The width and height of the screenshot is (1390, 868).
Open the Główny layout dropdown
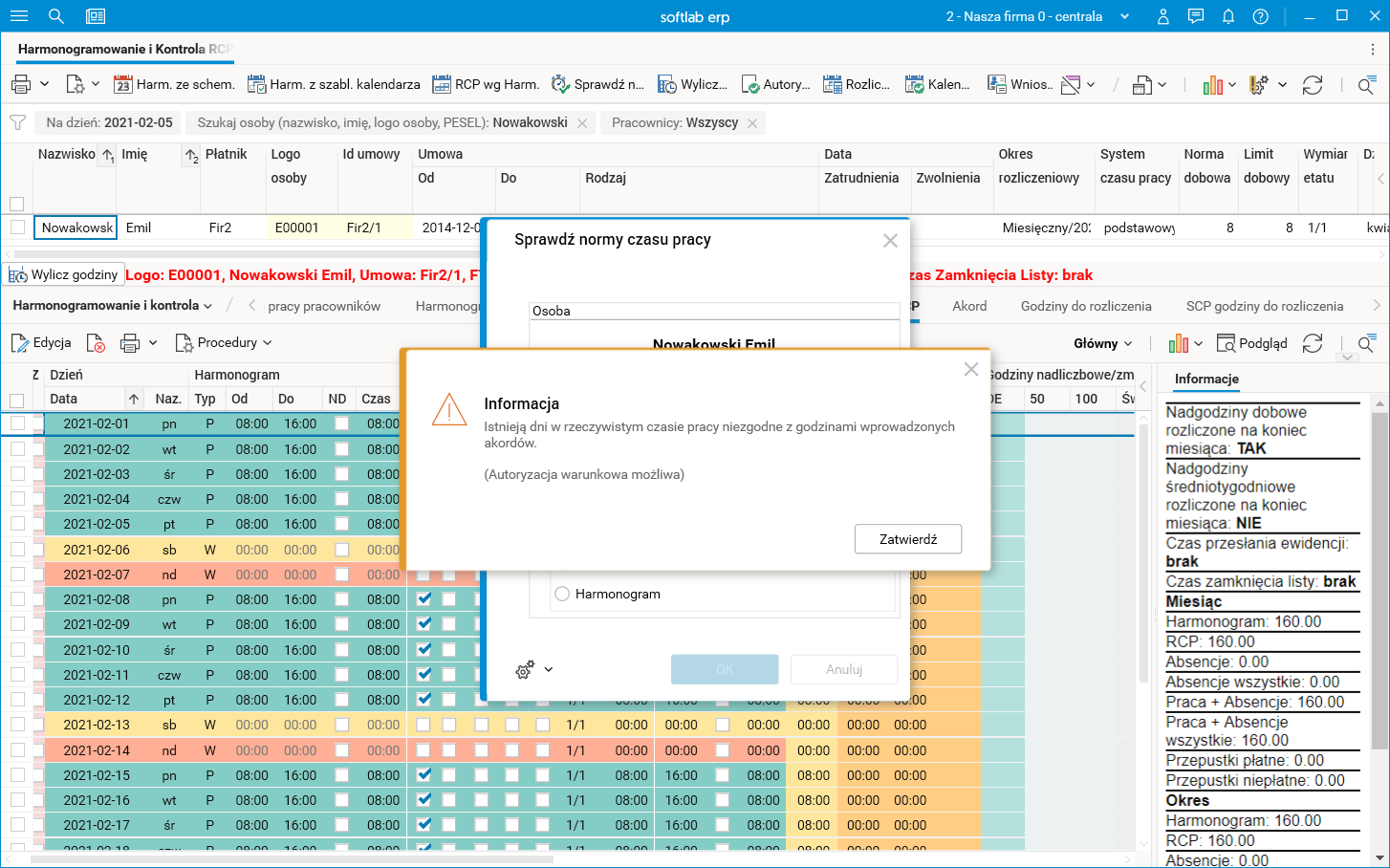(1103, 343)
